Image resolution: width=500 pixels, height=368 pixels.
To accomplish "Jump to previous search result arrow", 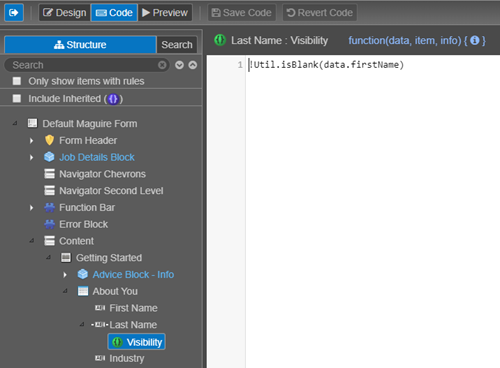I will tap(193, 65).
